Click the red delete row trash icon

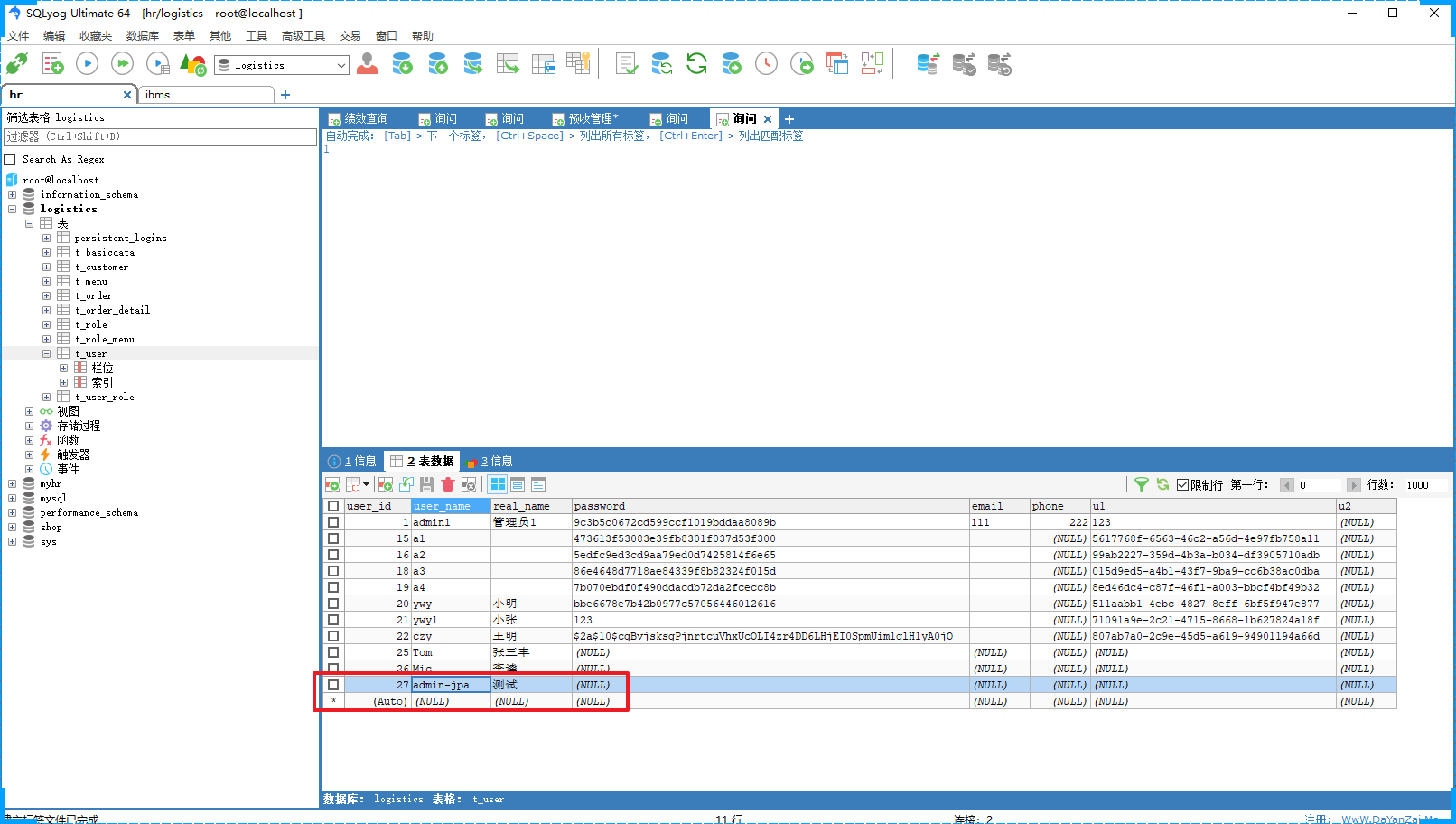click(x=448, y=484)
